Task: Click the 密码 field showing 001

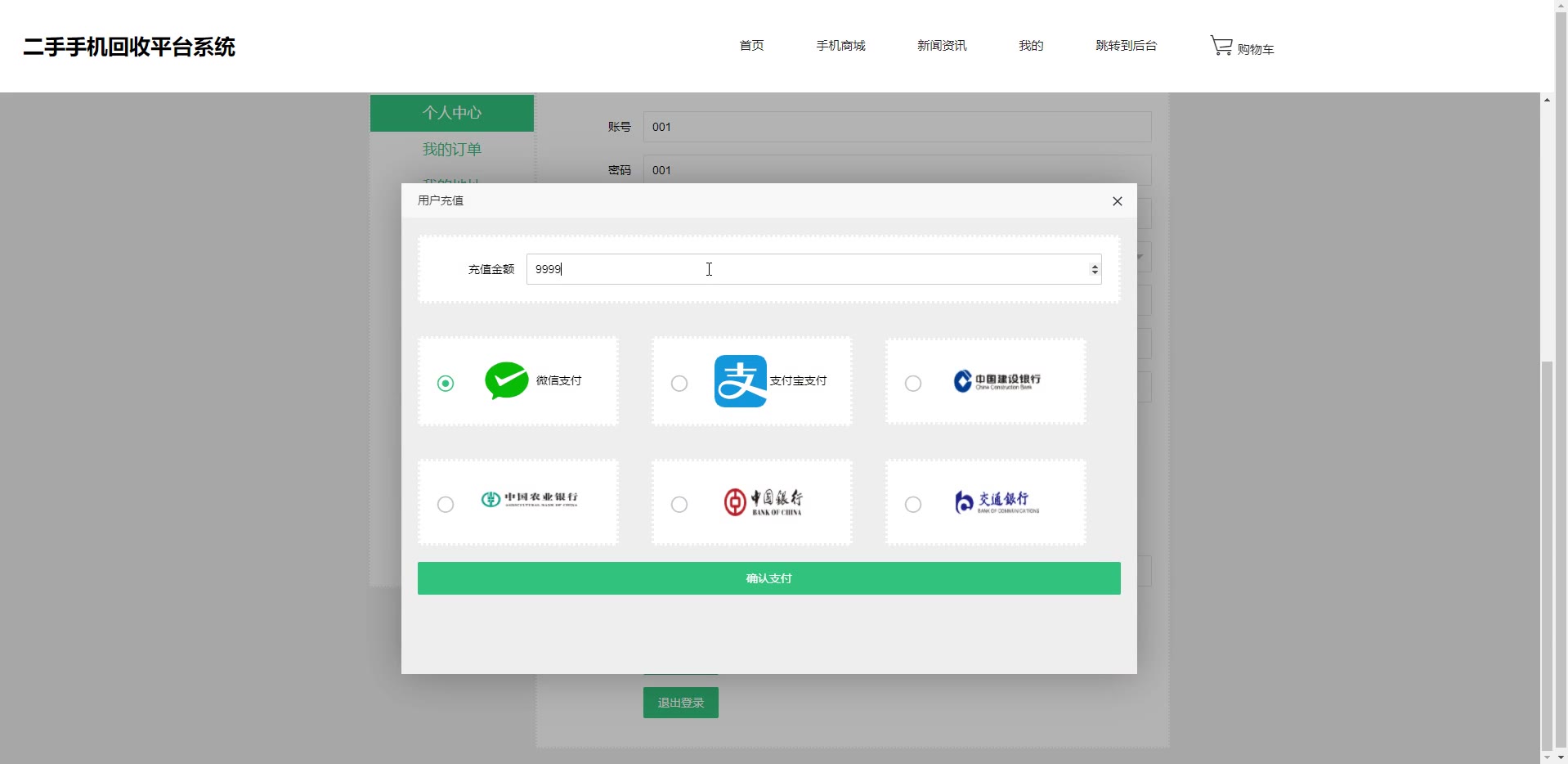Action: 898,169
